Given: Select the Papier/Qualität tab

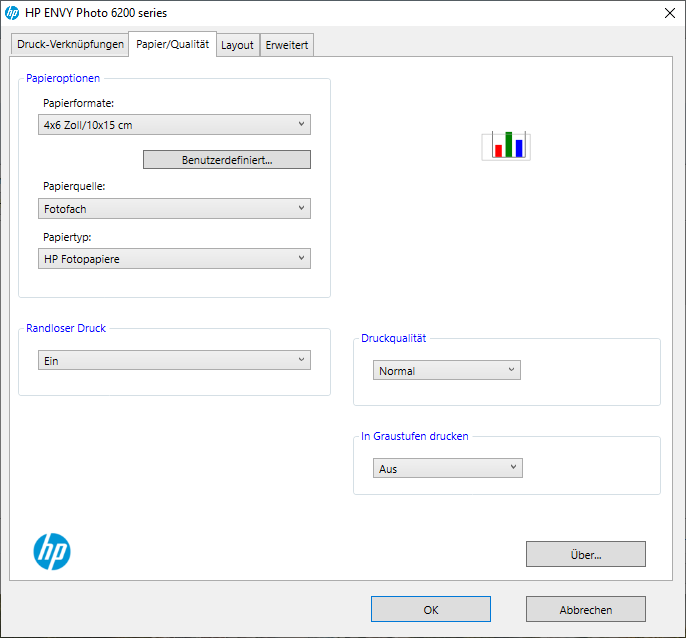Looking at the screenshot, I should click(172, 44).
